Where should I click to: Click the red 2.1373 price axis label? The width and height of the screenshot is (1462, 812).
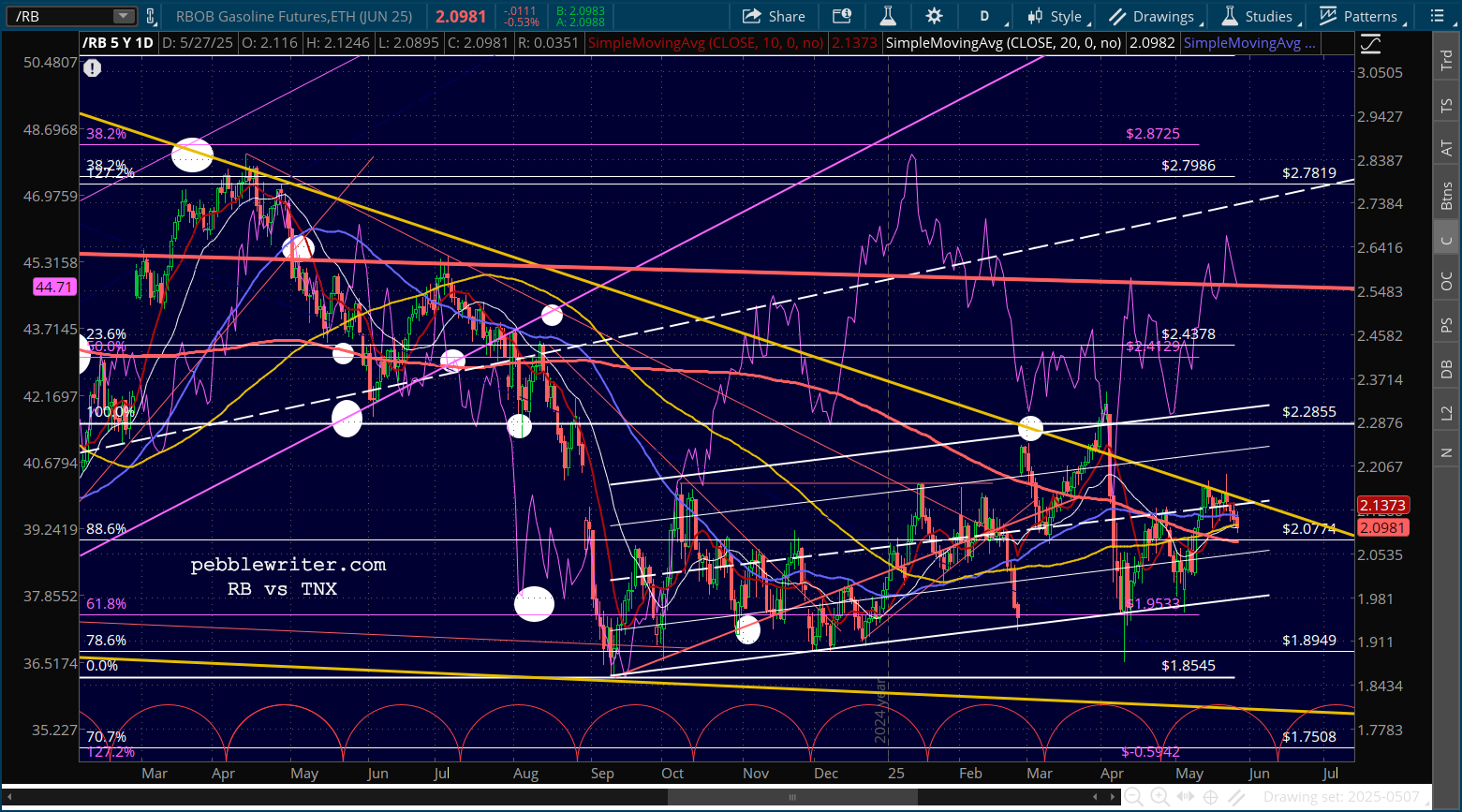click(1381, 506)
